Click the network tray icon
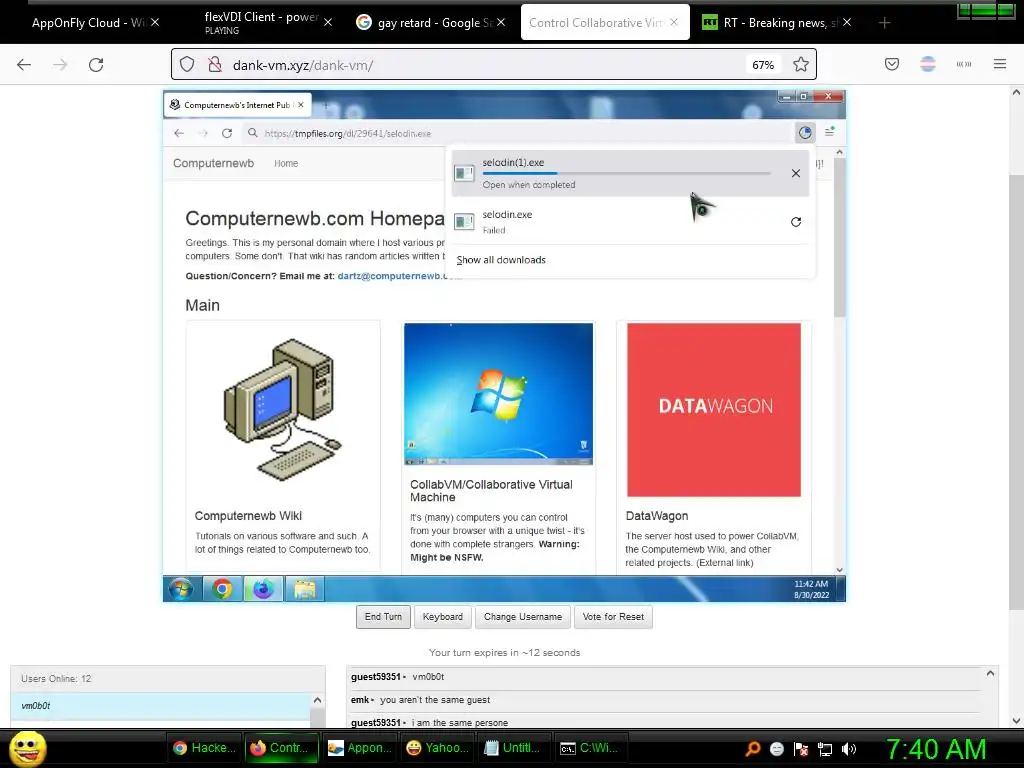The height and width of the screenshot is (768, 1024). tap(825, 749)
